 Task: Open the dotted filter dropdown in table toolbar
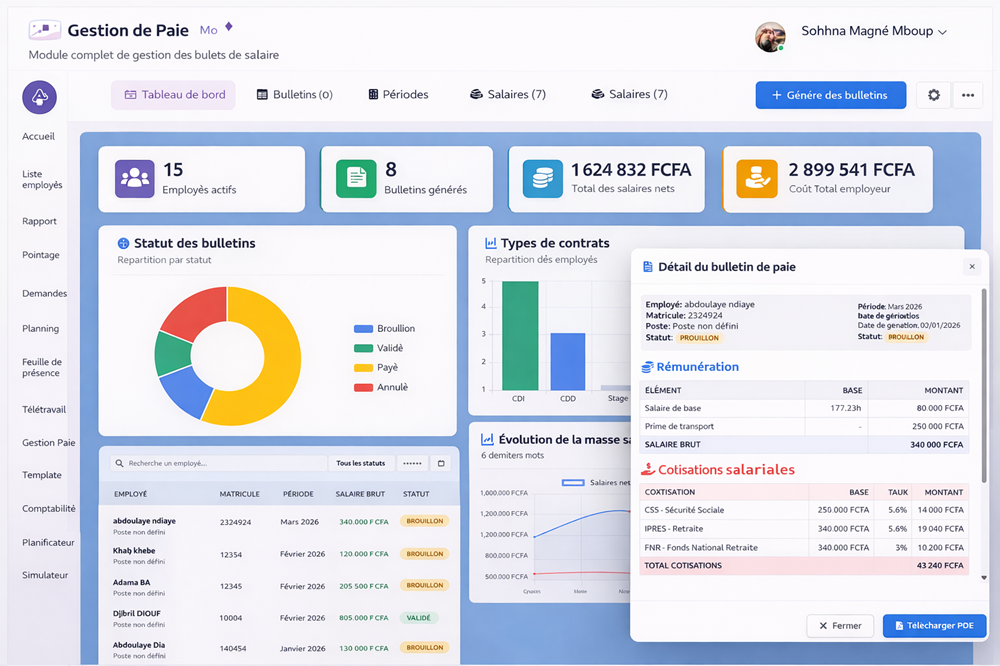click(x=412, y=463)
